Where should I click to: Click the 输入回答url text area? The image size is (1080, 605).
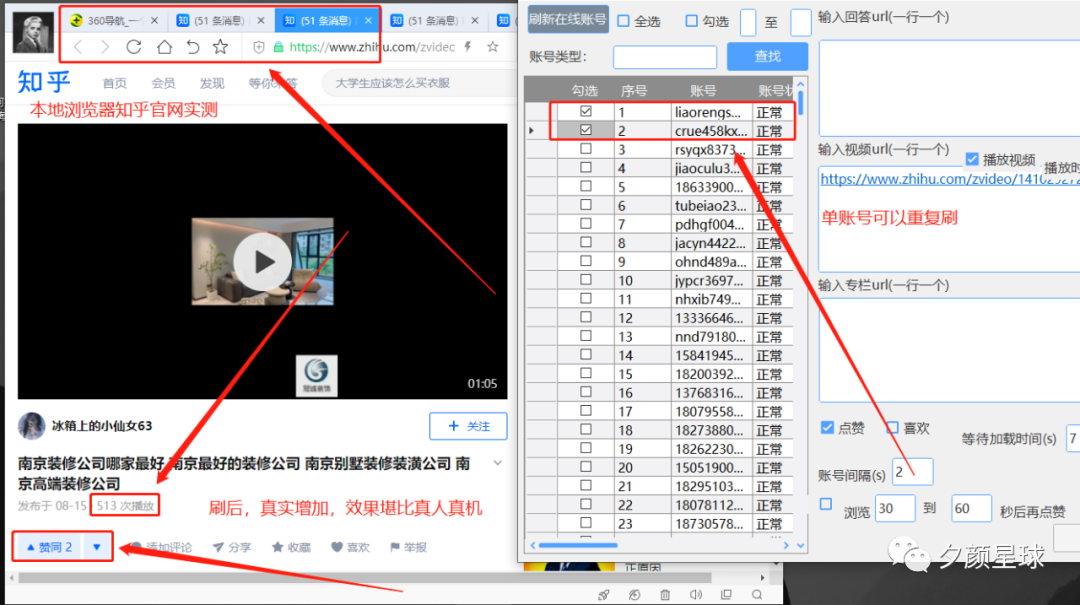point(949,88)
